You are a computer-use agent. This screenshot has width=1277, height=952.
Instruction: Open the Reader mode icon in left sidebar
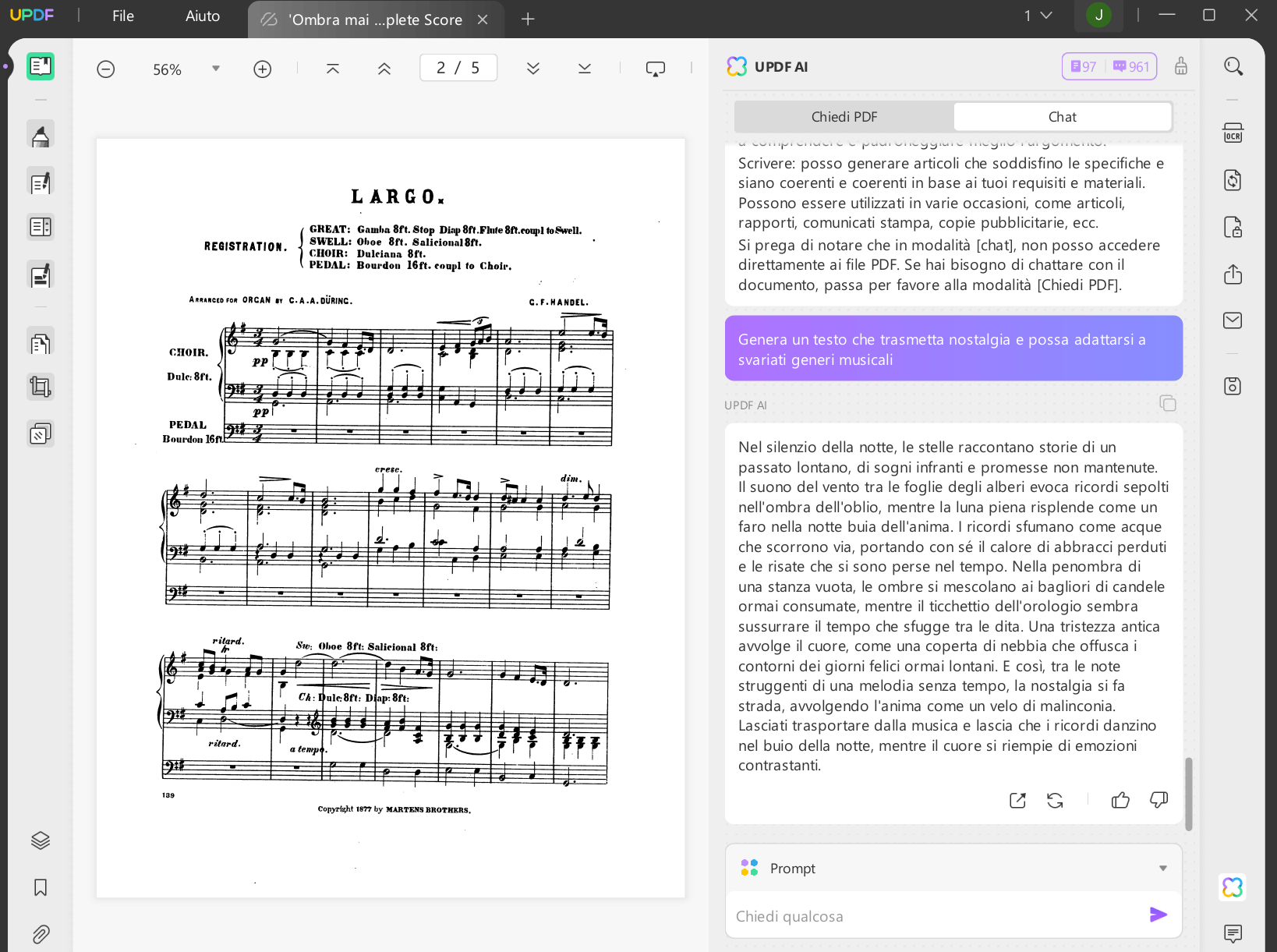[x=41, y=67]
